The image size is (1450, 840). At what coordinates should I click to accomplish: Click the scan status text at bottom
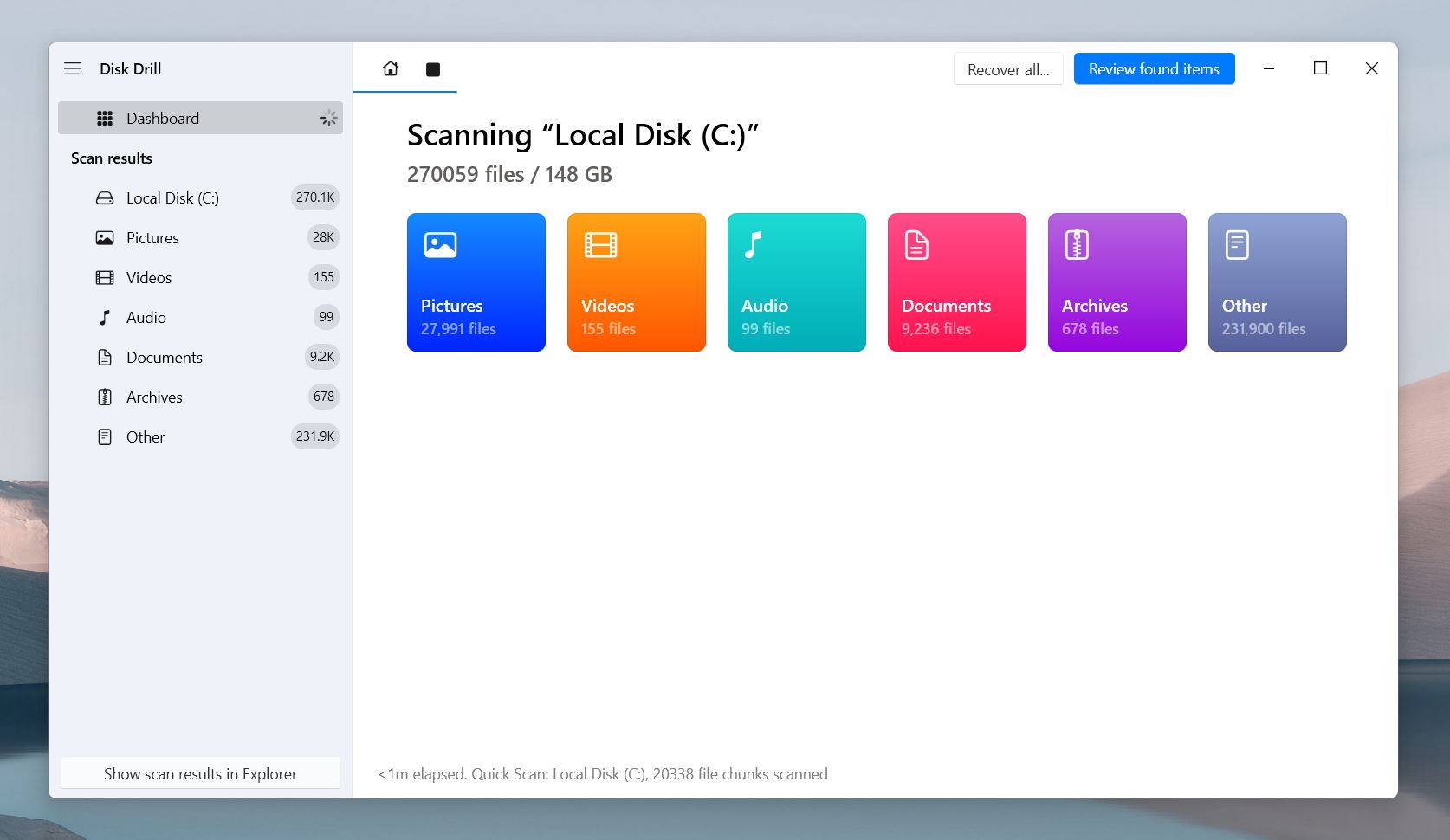pos(603,774)
